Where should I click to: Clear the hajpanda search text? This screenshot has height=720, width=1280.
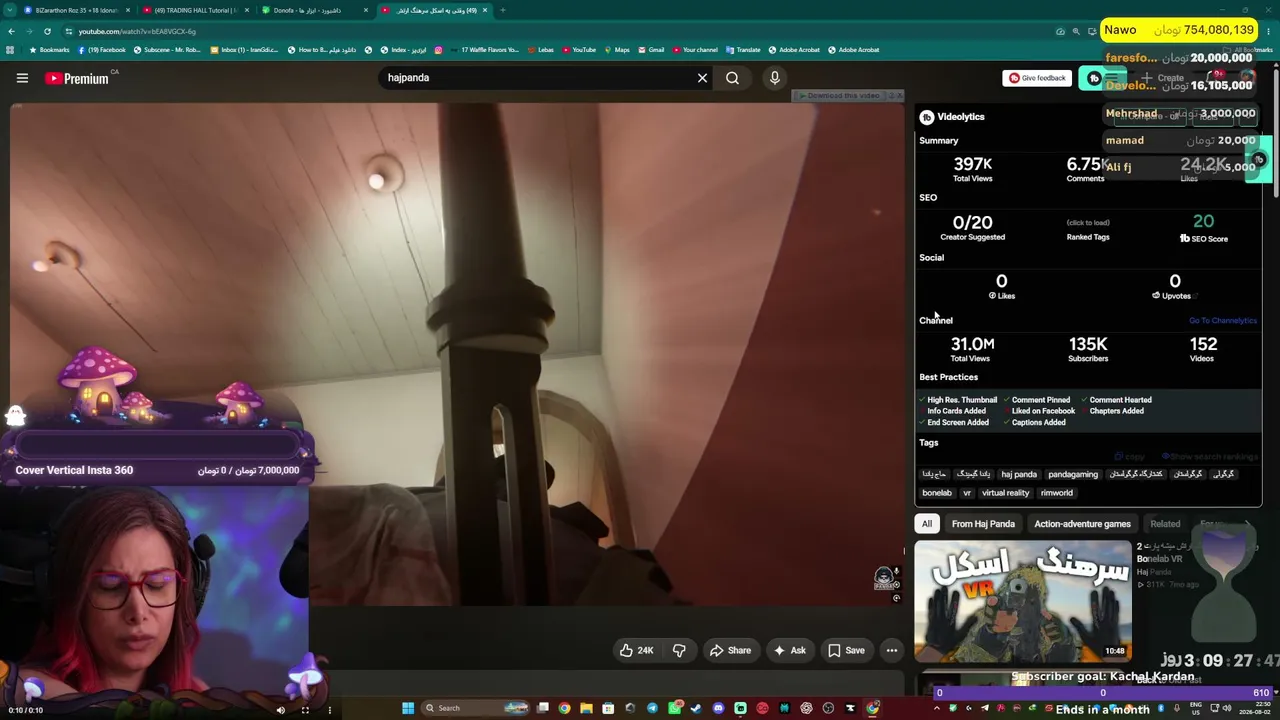coord(702,78)
